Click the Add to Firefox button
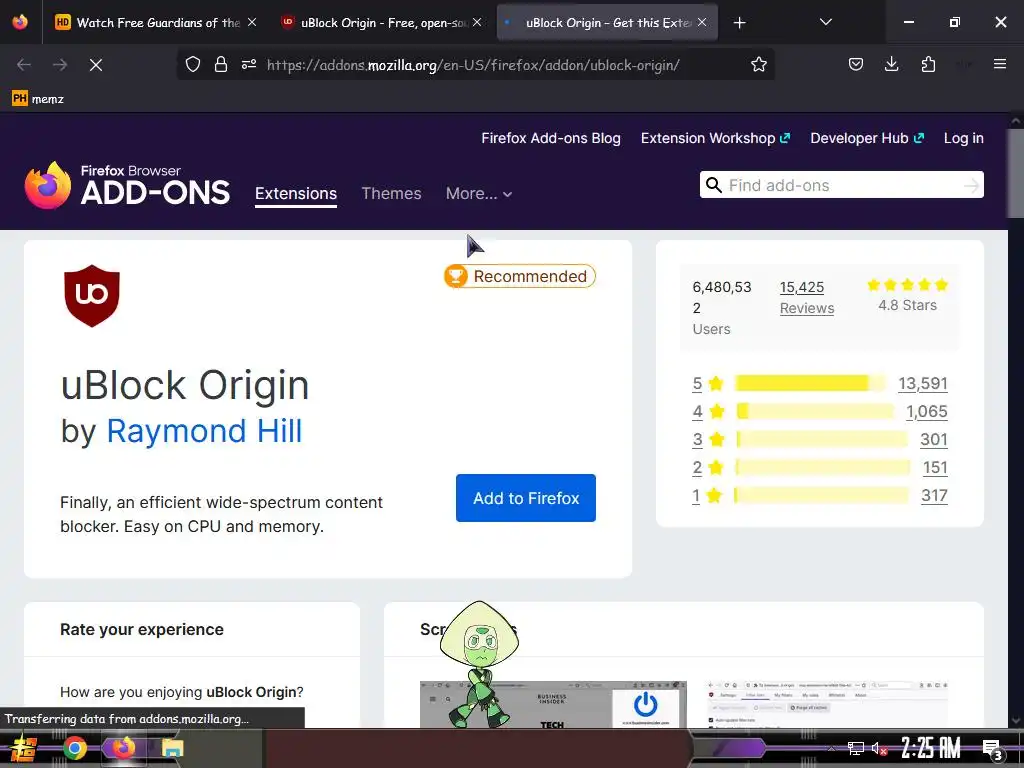Image resolution: width=1024 pixels, height=768 pixels. (x=526, y=498)
